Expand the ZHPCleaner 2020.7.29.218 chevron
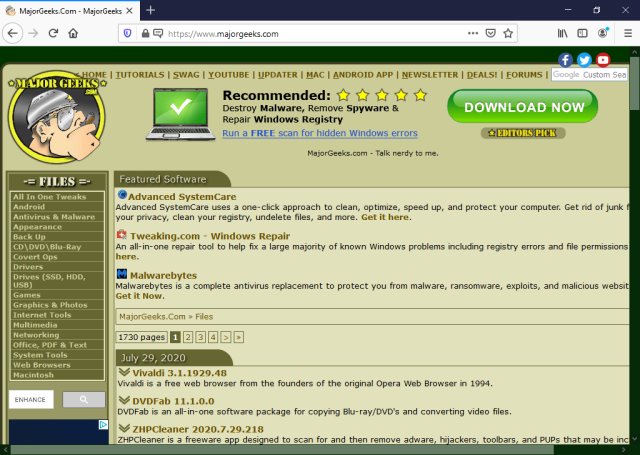Viewport: 640px width, 455px height. pos(124,428)
